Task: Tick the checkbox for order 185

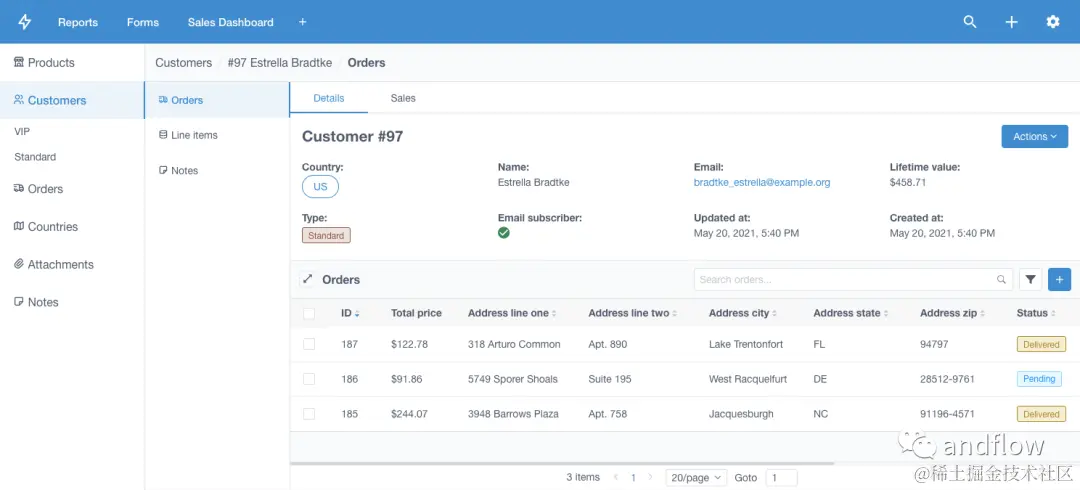Action: point(309,414)
